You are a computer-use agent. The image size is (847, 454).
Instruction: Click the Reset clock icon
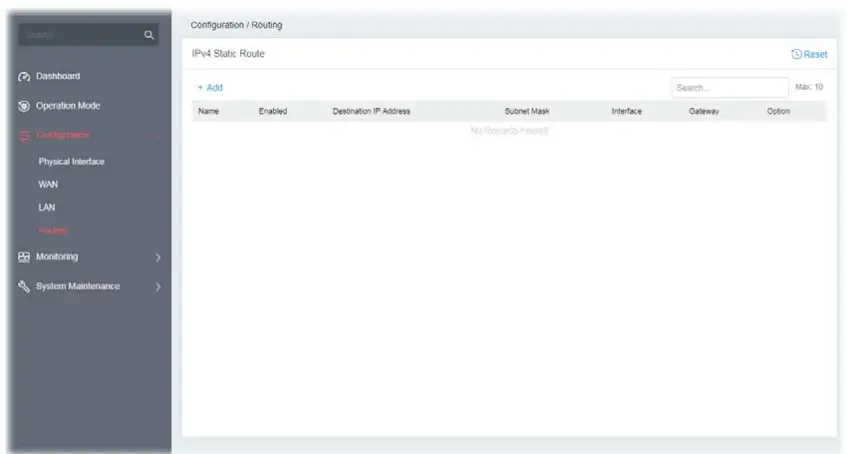(x=796, y=54)
